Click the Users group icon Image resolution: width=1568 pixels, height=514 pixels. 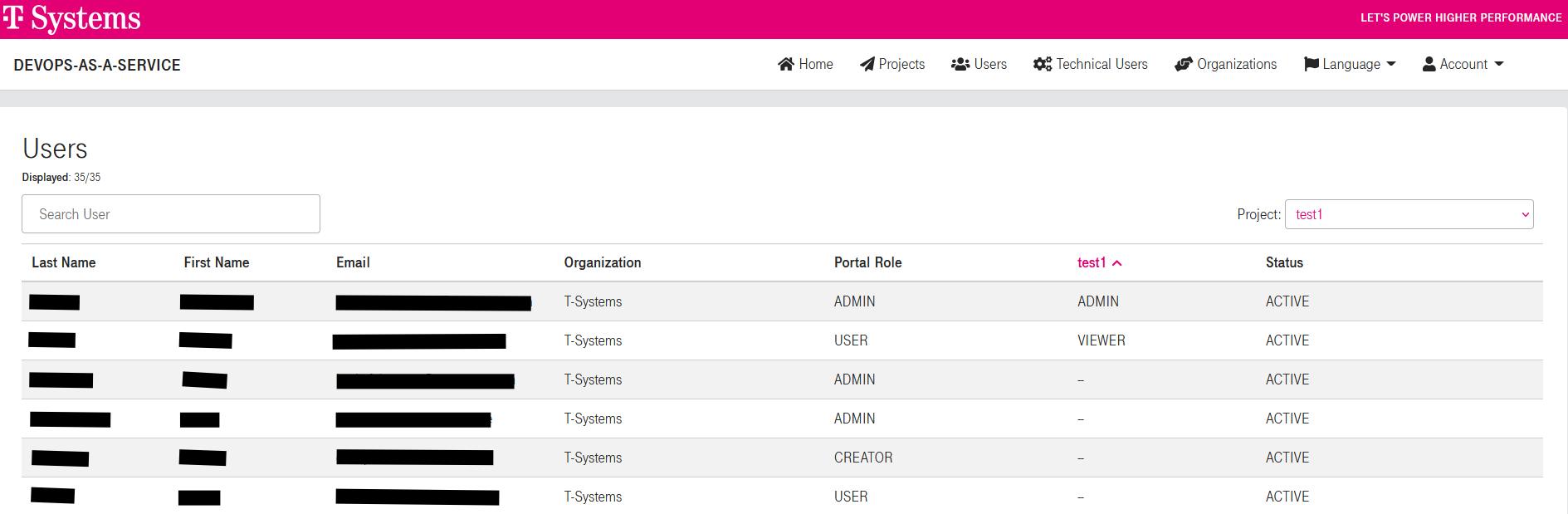pos(960,64)
